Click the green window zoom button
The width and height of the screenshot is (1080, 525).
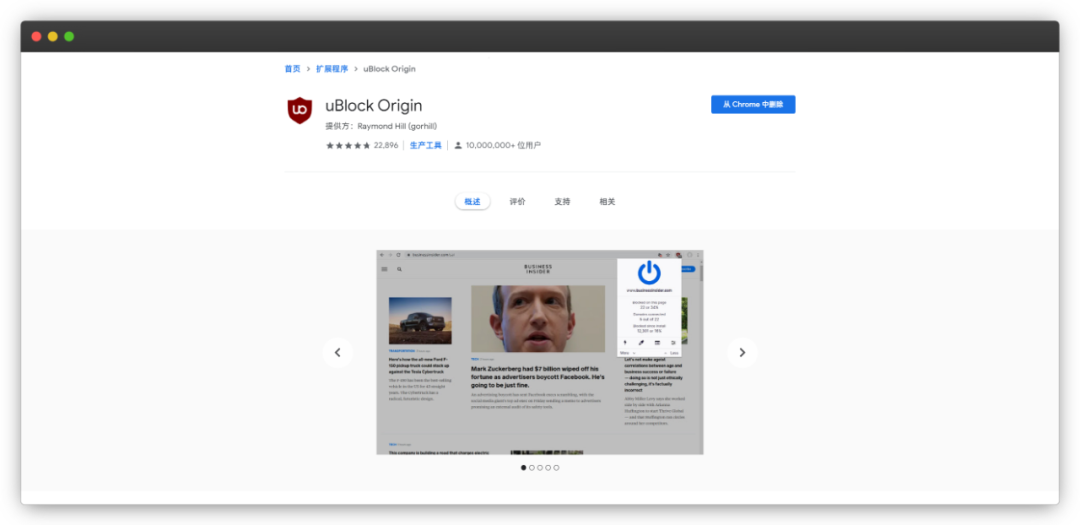tap(69, 37)
